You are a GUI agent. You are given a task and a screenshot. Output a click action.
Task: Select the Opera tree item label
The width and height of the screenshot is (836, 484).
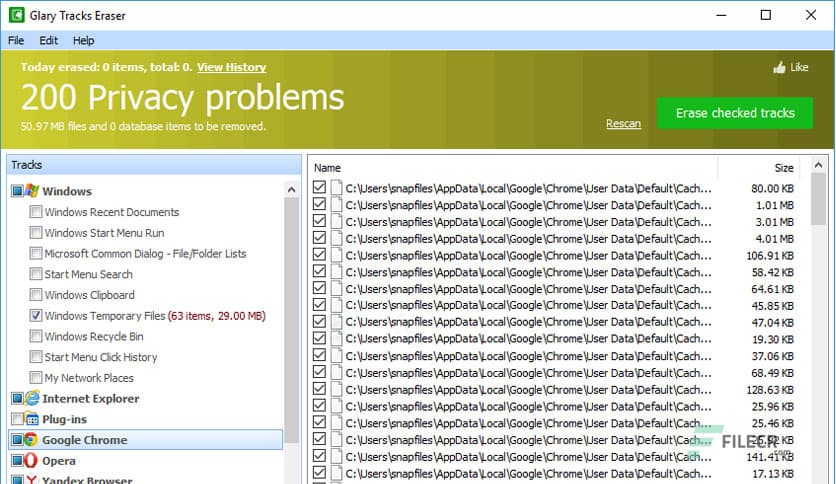tap(59, 461)
